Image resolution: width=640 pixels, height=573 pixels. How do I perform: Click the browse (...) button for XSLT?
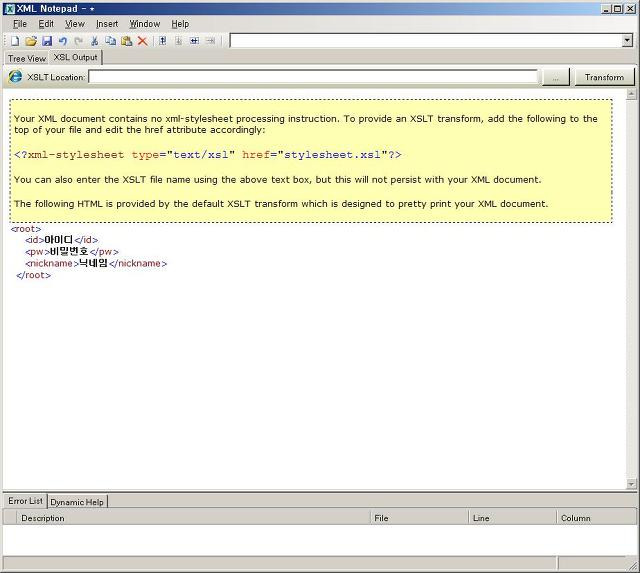pyautogui.click(x=556, y=77)
